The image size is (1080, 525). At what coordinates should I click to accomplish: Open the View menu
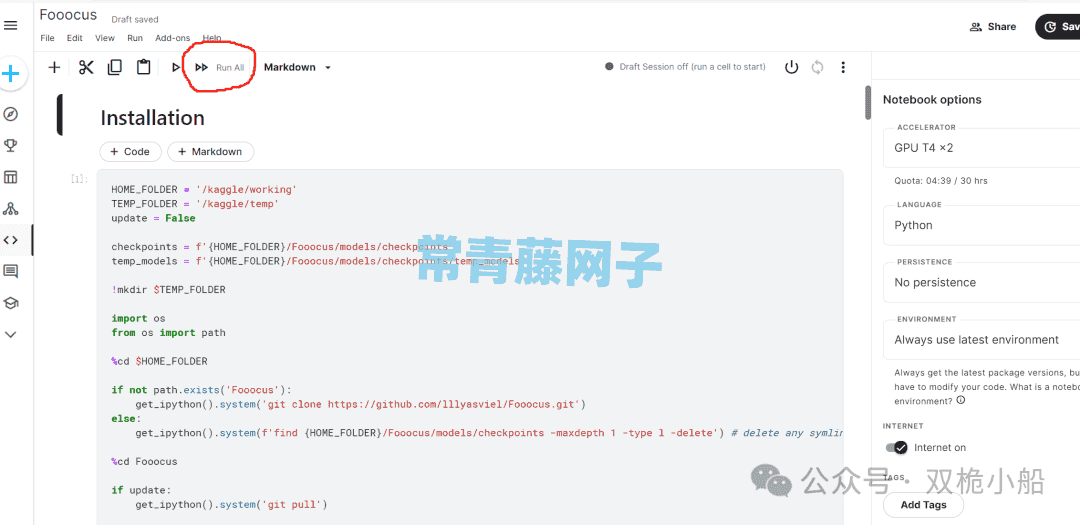(x=105, y=38)
